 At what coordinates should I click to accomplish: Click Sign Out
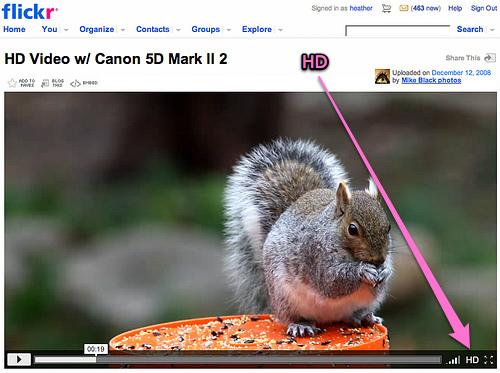[484, 8]
